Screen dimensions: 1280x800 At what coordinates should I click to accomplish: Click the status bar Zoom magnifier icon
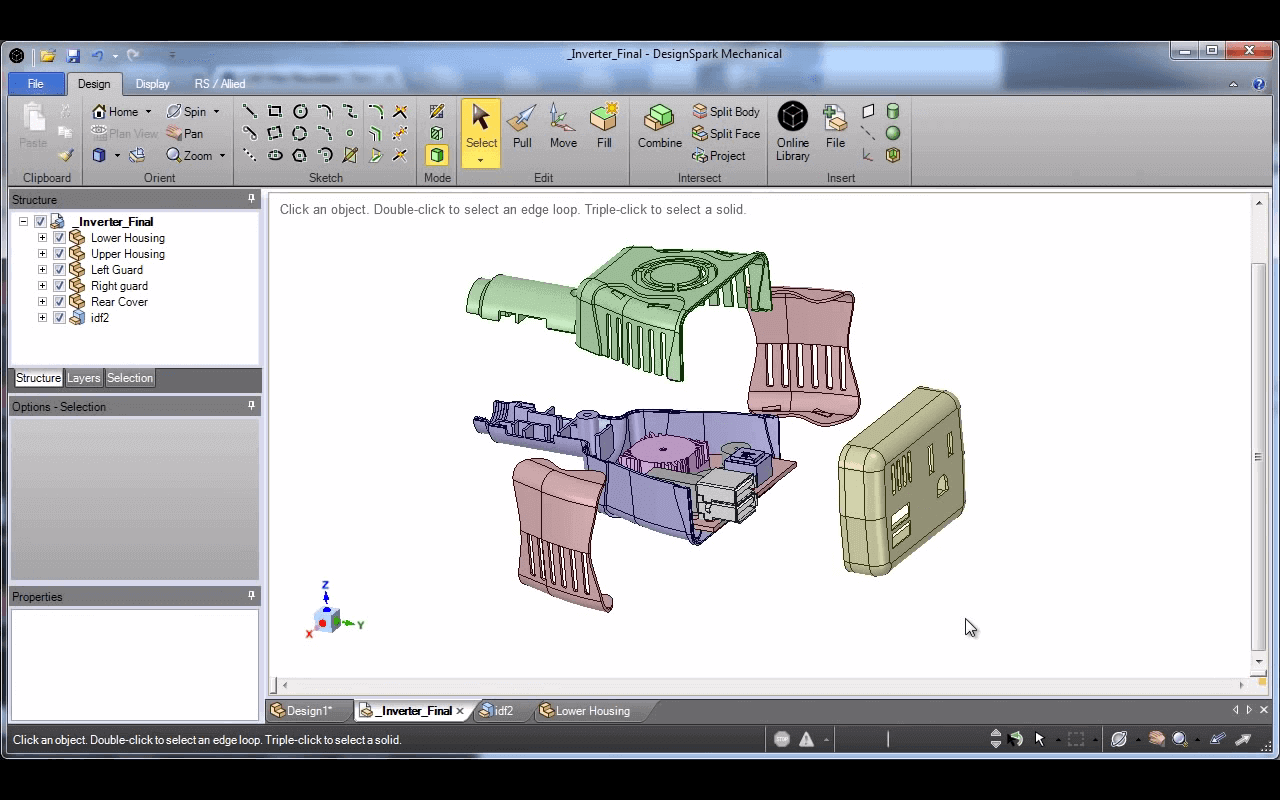point(1180,739)
